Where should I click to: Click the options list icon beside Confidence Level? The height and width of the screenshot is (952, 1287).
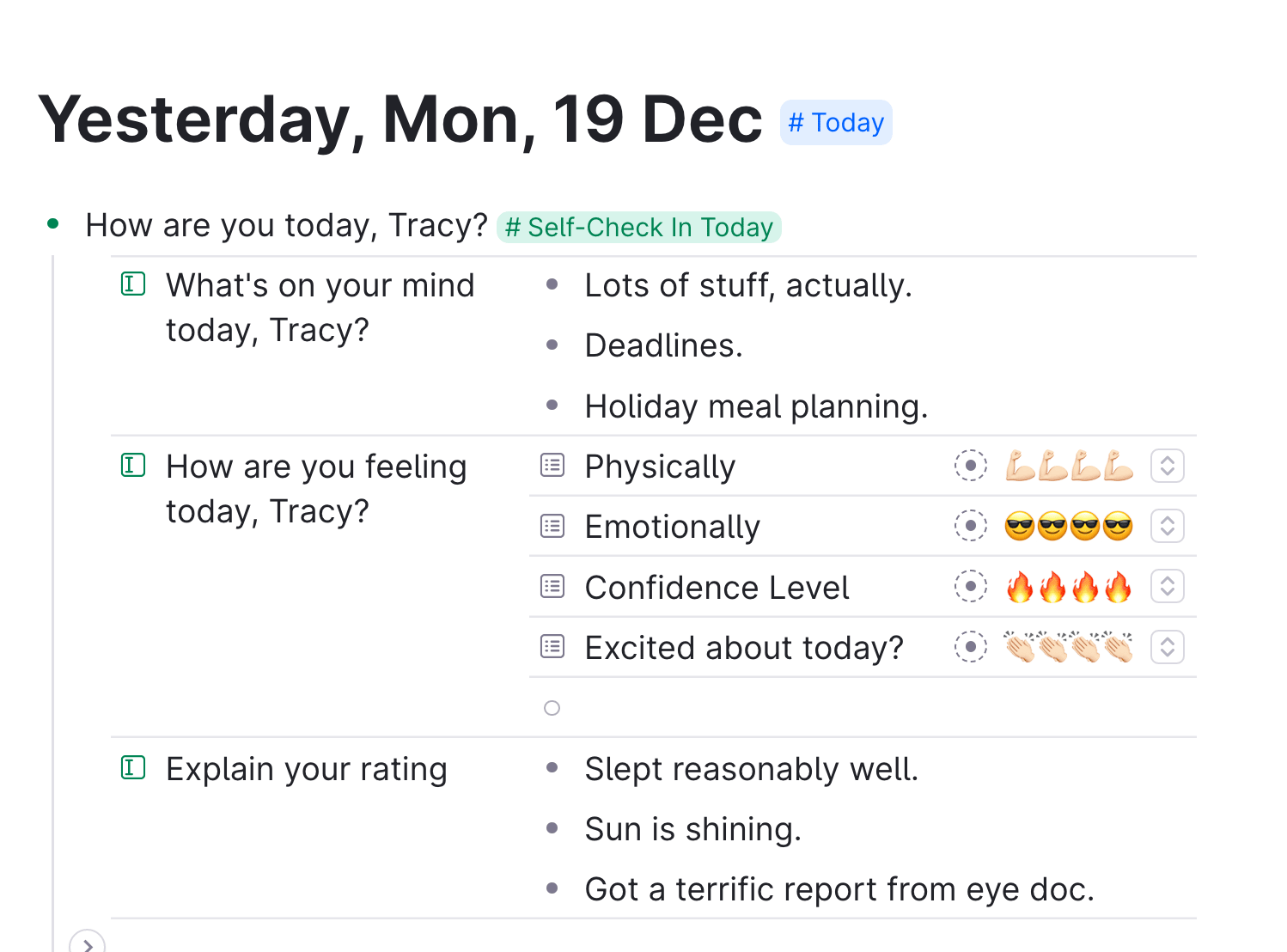[x=552, y=587]
